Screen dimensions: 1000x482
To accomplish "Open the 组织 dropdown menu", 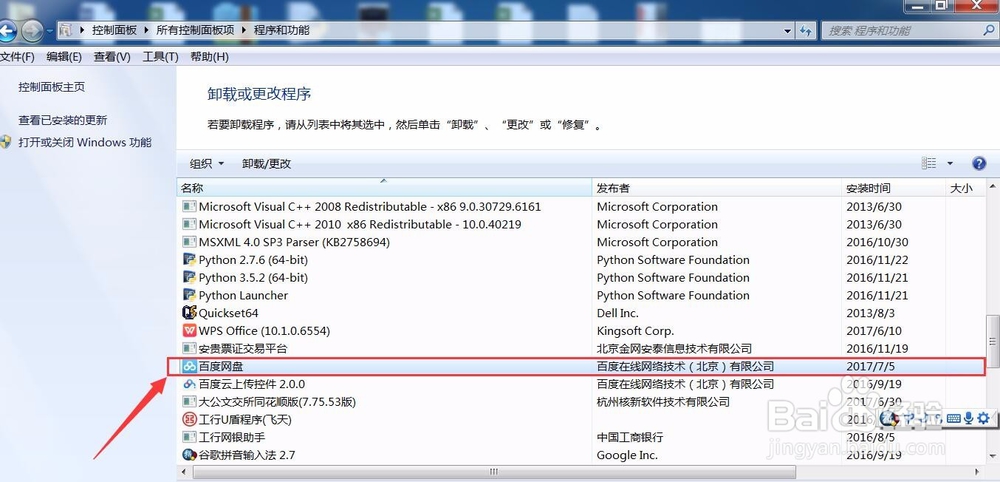I will [x=207, y=164].
